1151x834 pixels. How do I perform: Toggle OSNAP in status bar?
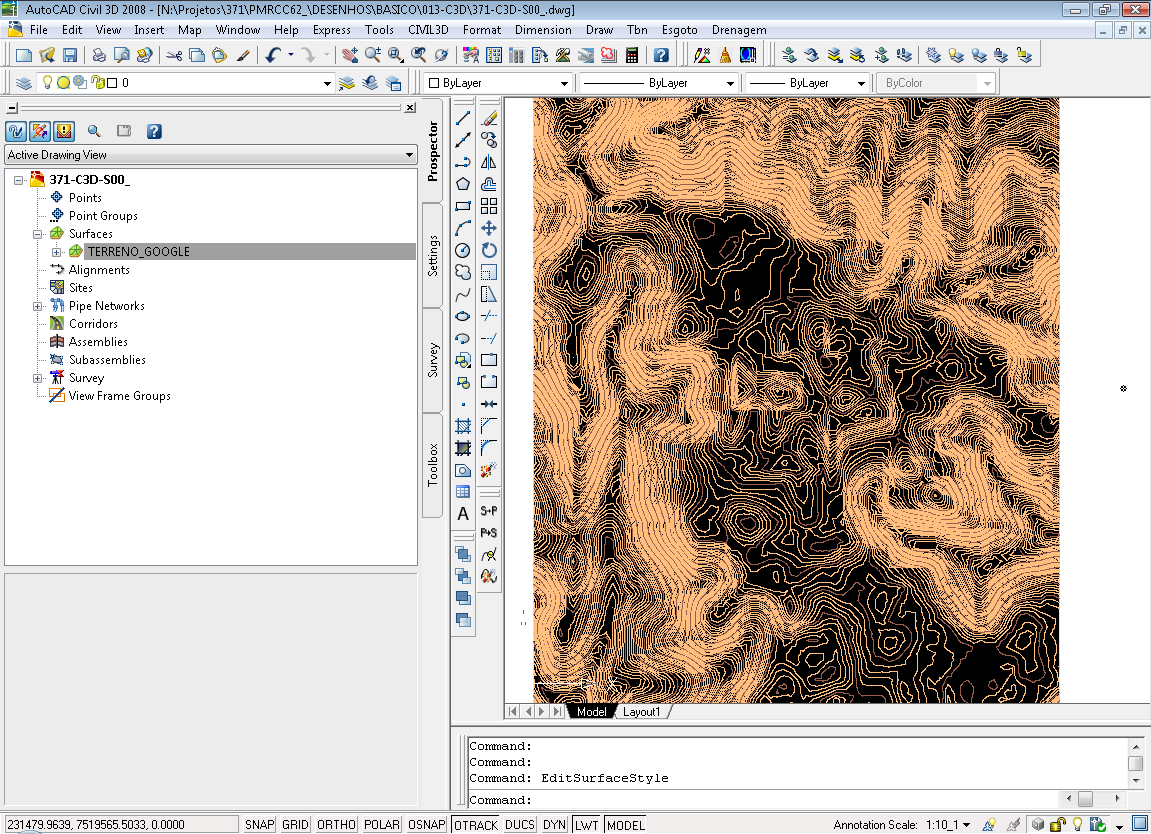click(x=426, y=825)
